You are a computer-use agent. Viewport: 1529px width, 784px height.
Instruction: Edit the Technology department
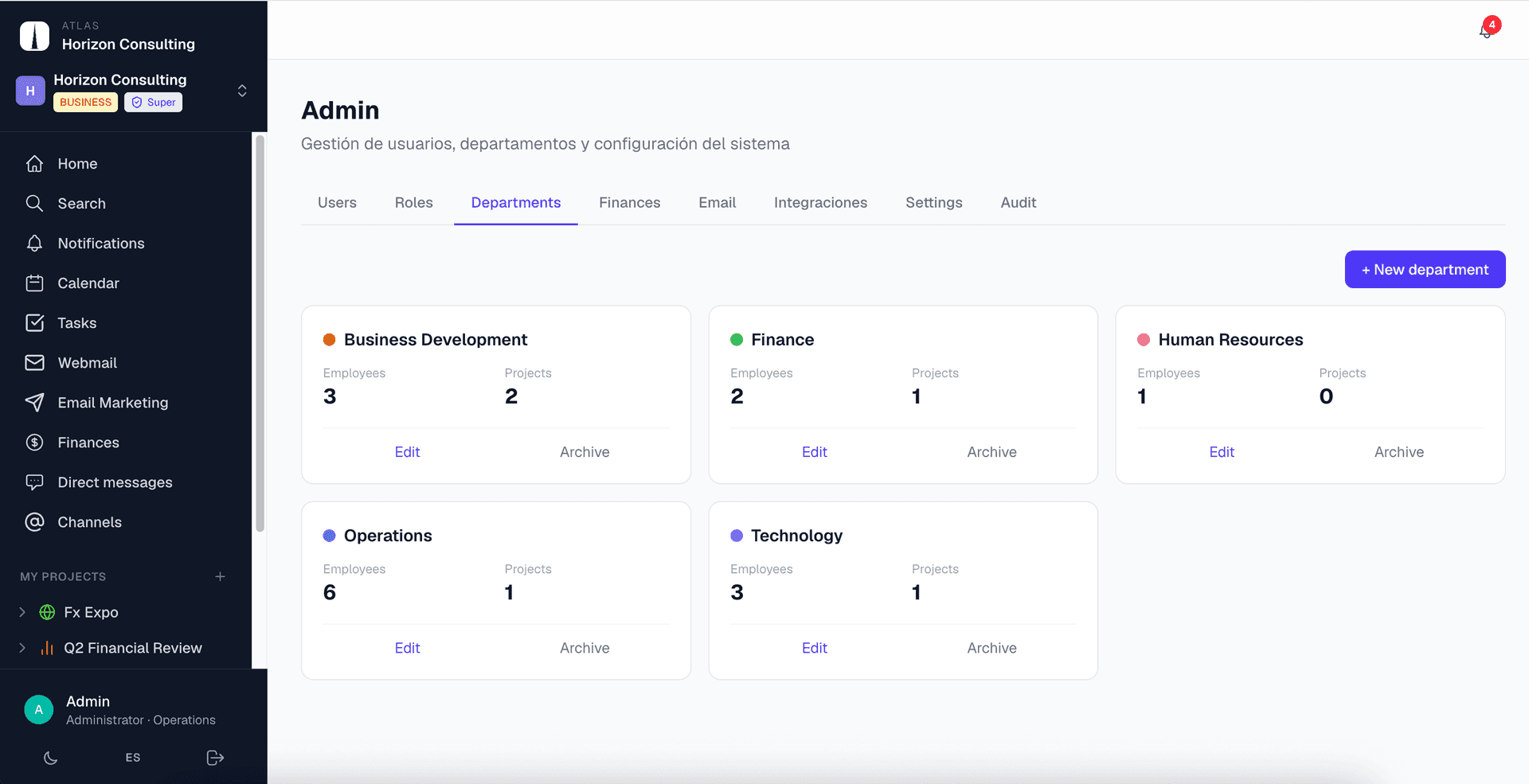(814, 648)
